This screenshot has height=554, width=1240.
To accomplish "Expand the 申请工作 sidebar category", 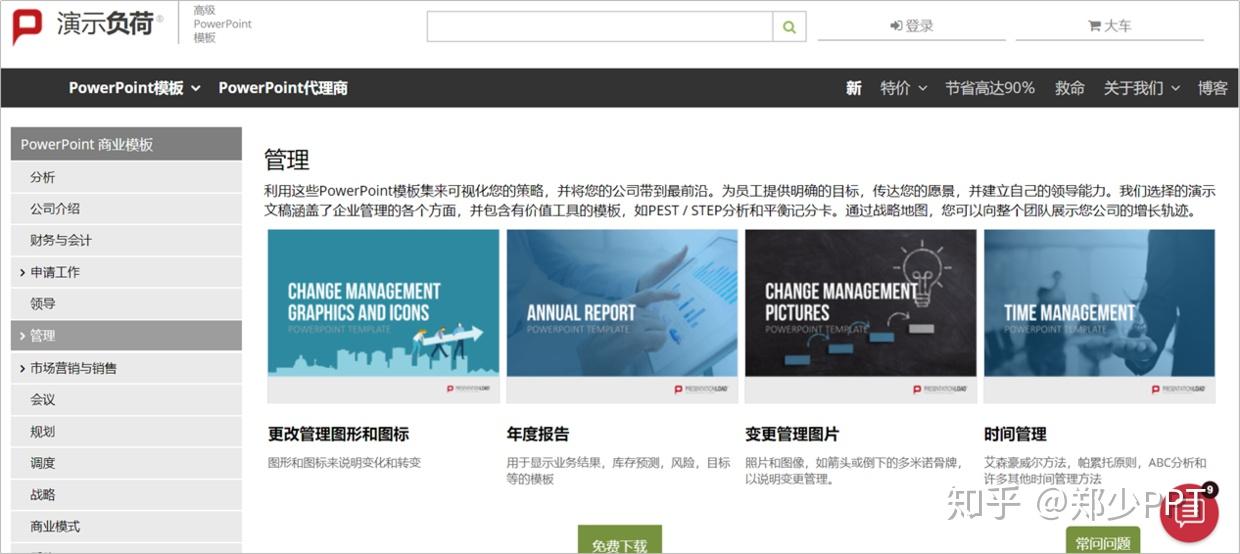I will point(126,272).
